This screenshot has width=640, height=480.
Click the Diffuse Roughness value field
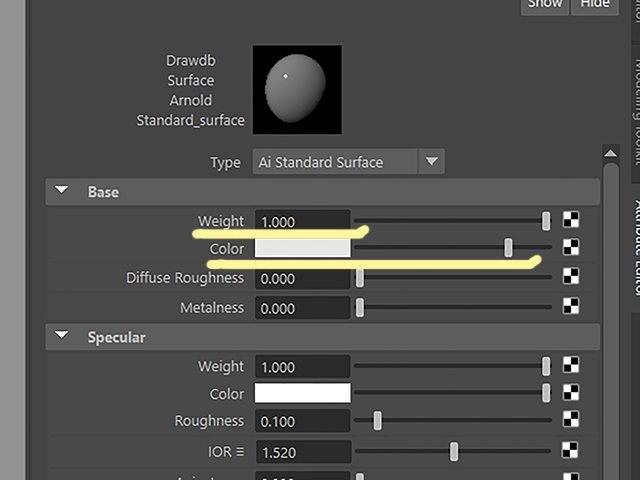coord(302,278)
